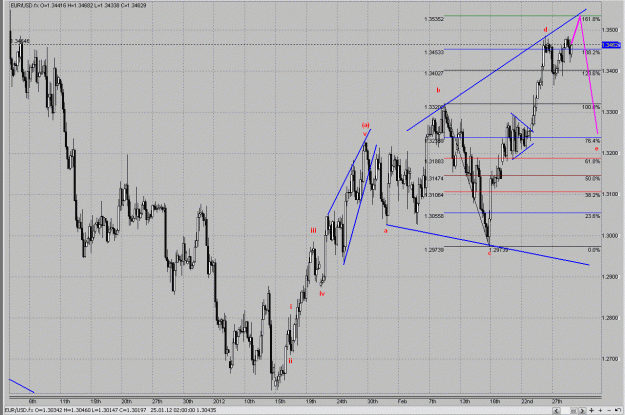Click the 1.35352 Fibonacci price label
Image resolution: width=625 pixels, height=415 pixels.
point(434,19)
